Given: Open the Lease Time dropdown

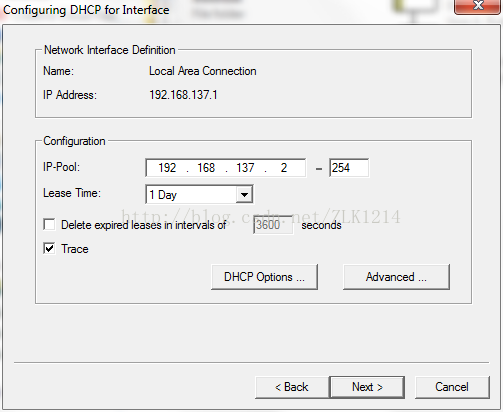Looking at the screenshot, I should point(244,195).
